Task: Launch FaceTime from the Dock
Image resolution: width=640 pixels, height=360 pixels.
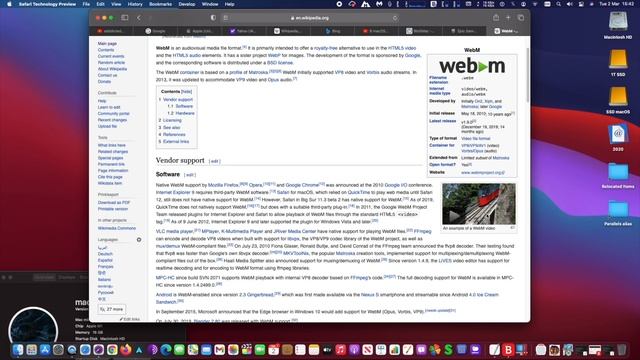Action: click(x=260, y=349)
